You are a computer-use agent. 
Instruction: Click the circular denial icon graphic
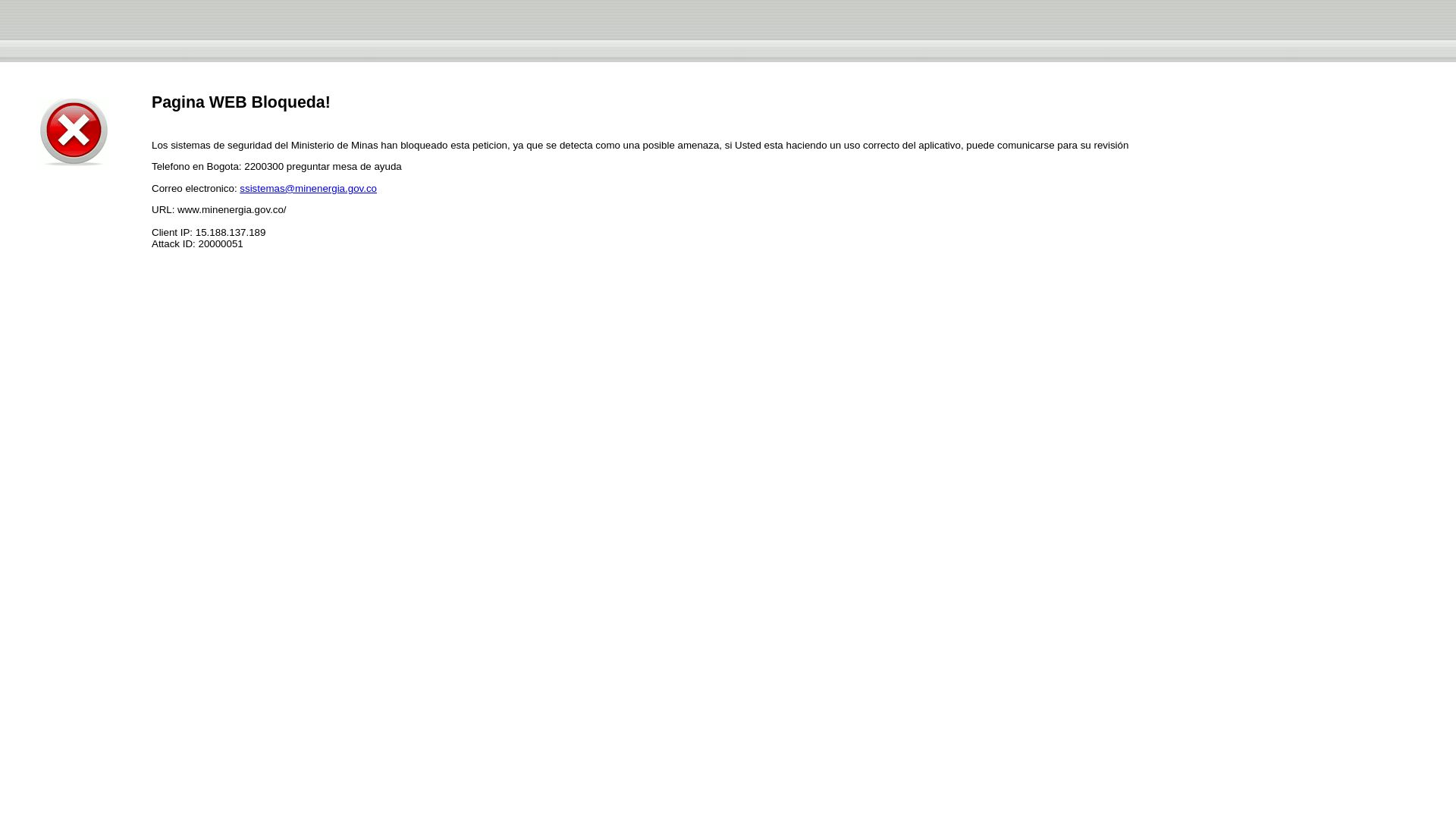pyautogui.click(x=73, y=132)
